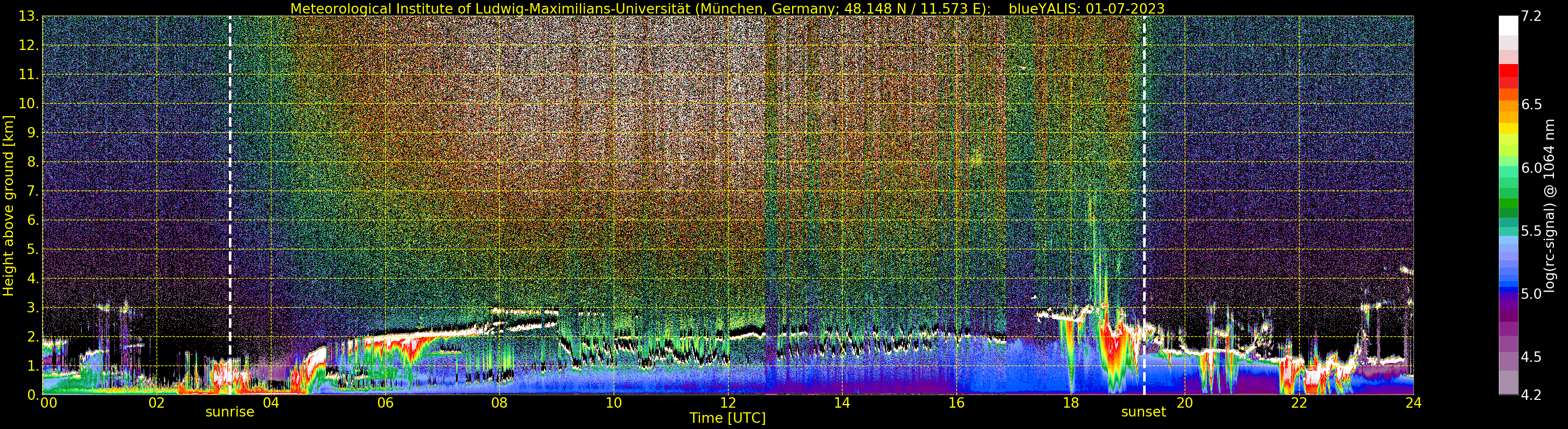Screen dimensions: 1568x429
Task: Click the '4.' height tick label
Action: (x=33, y=279)
